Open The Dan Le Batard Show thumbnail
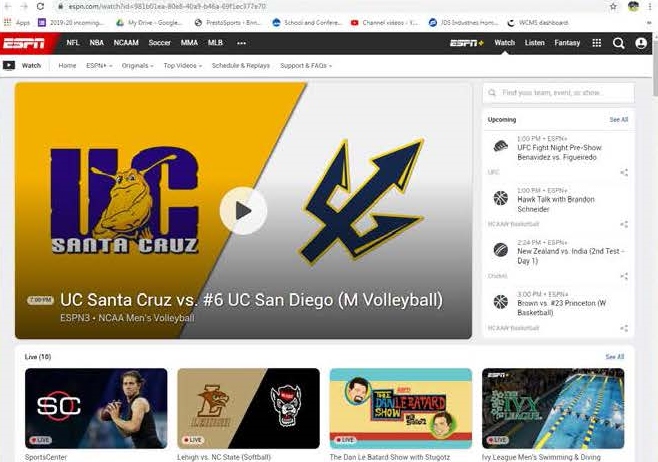The height and width of the screenshot is (462, 658). tap(401, 408)
